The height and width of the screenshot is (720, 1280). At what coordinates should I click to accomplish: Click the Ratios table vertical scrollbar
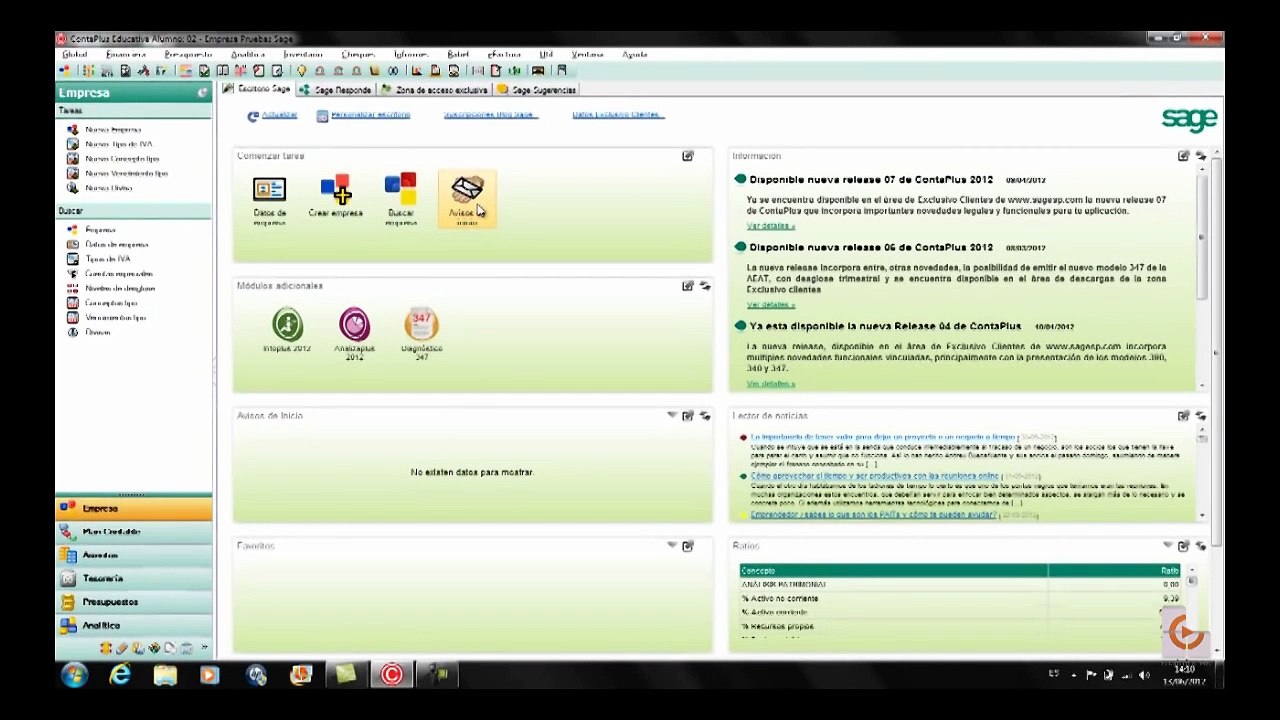[1191, 600]
